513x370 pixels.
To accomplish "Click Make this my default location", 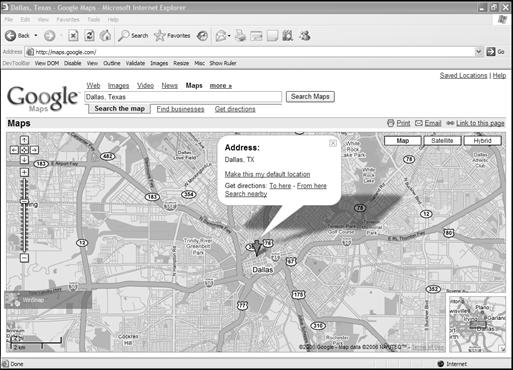I will (267, 174).
